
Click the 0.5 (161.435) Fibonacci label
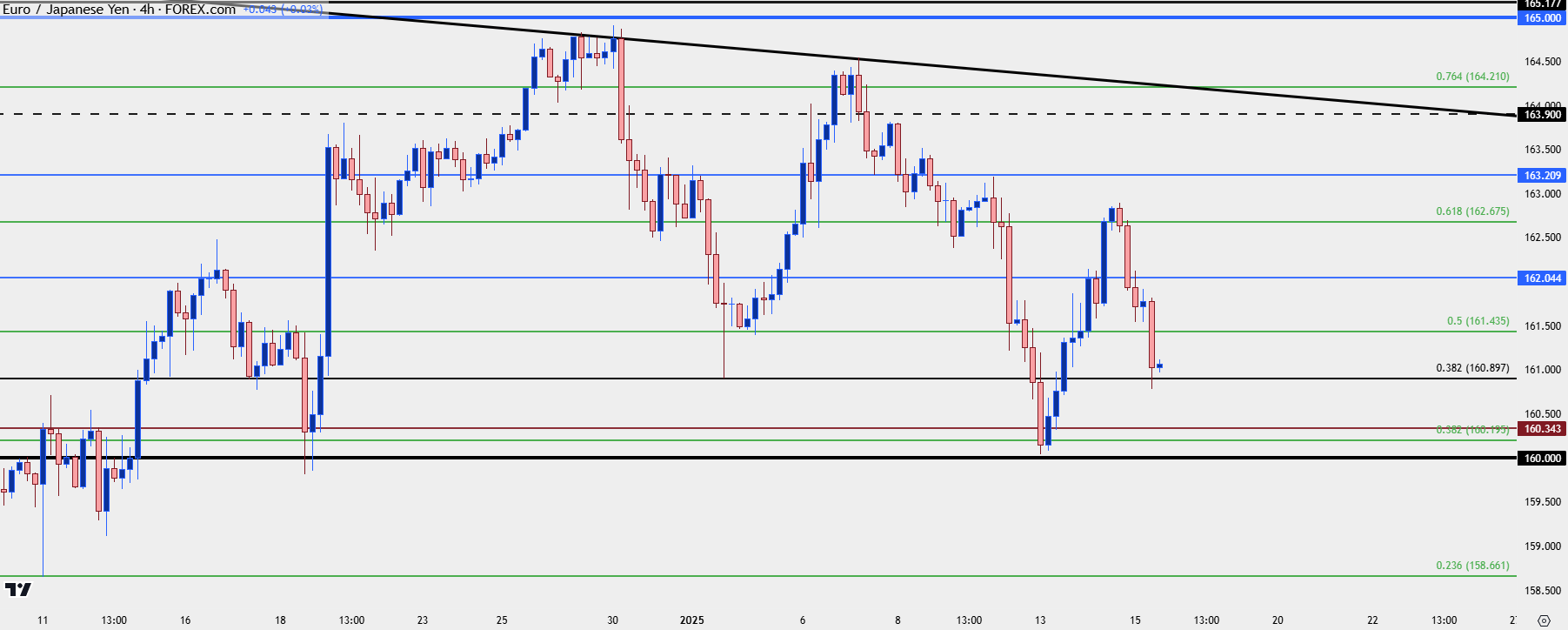pos(1478,321)
